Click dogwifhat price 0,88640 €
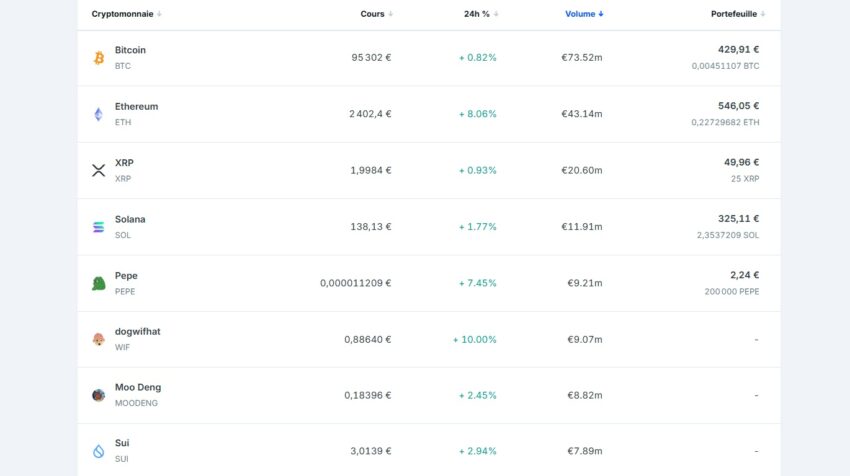The width and height of the screenshot is (850, 476). pyautogui.click(x=368, y=339)
